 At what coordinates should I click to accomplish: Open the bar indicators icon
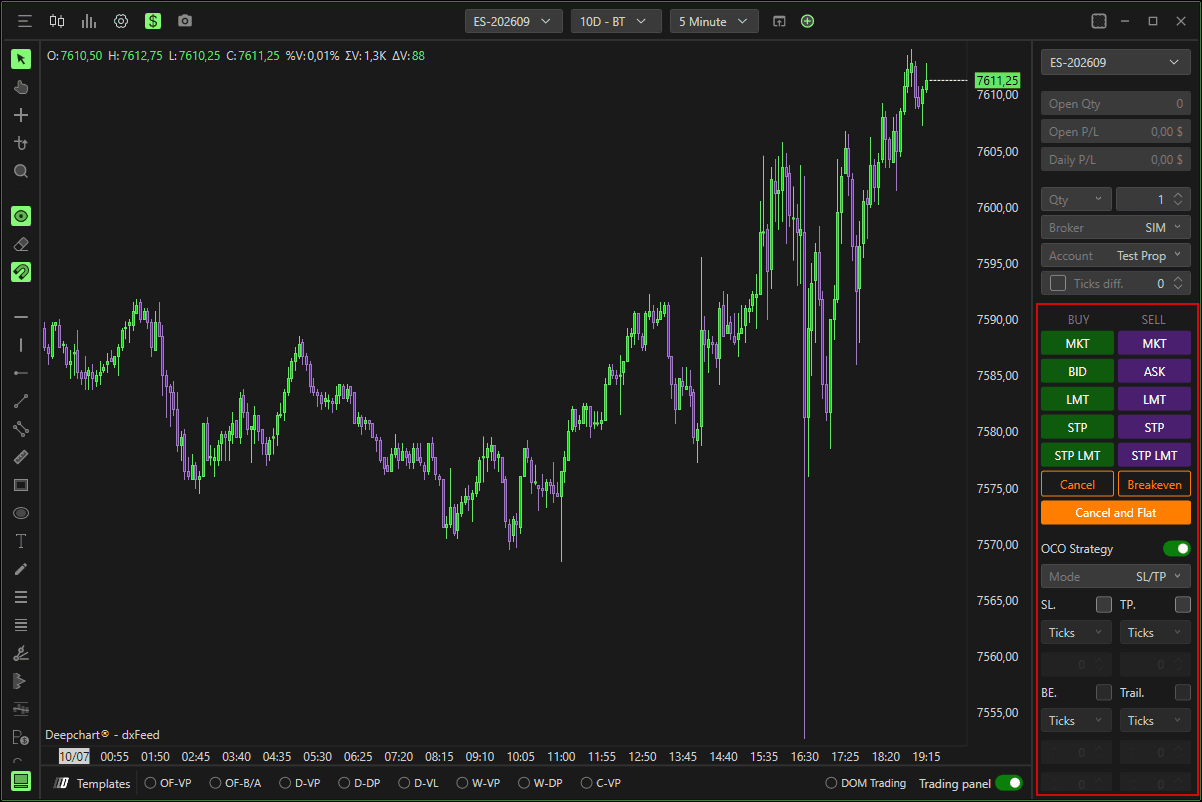click(89, 21)
